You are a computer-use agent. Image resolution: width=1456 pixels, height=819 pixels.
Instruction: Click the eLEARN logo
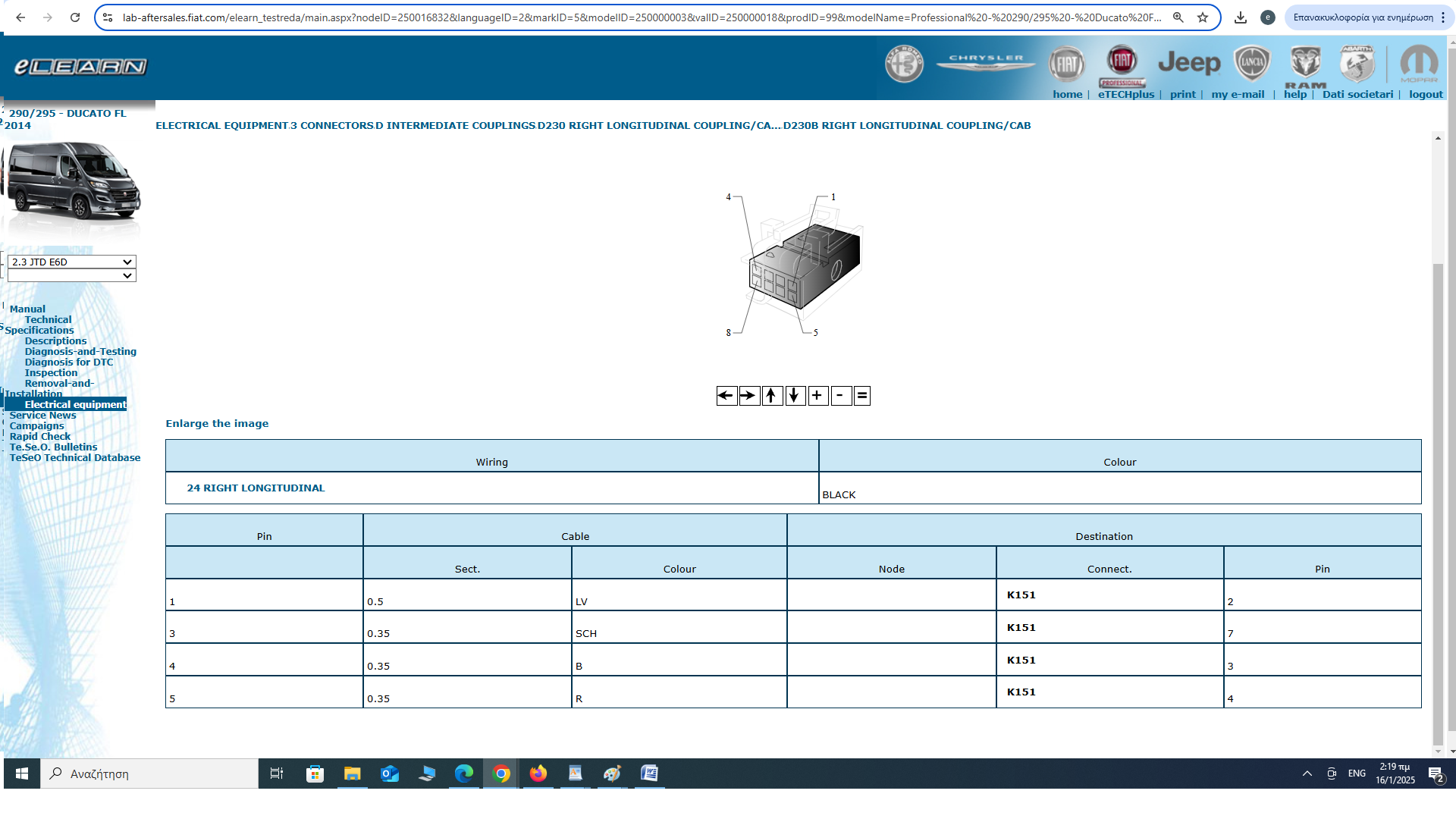pyautogui.click(x=80, y=67)
